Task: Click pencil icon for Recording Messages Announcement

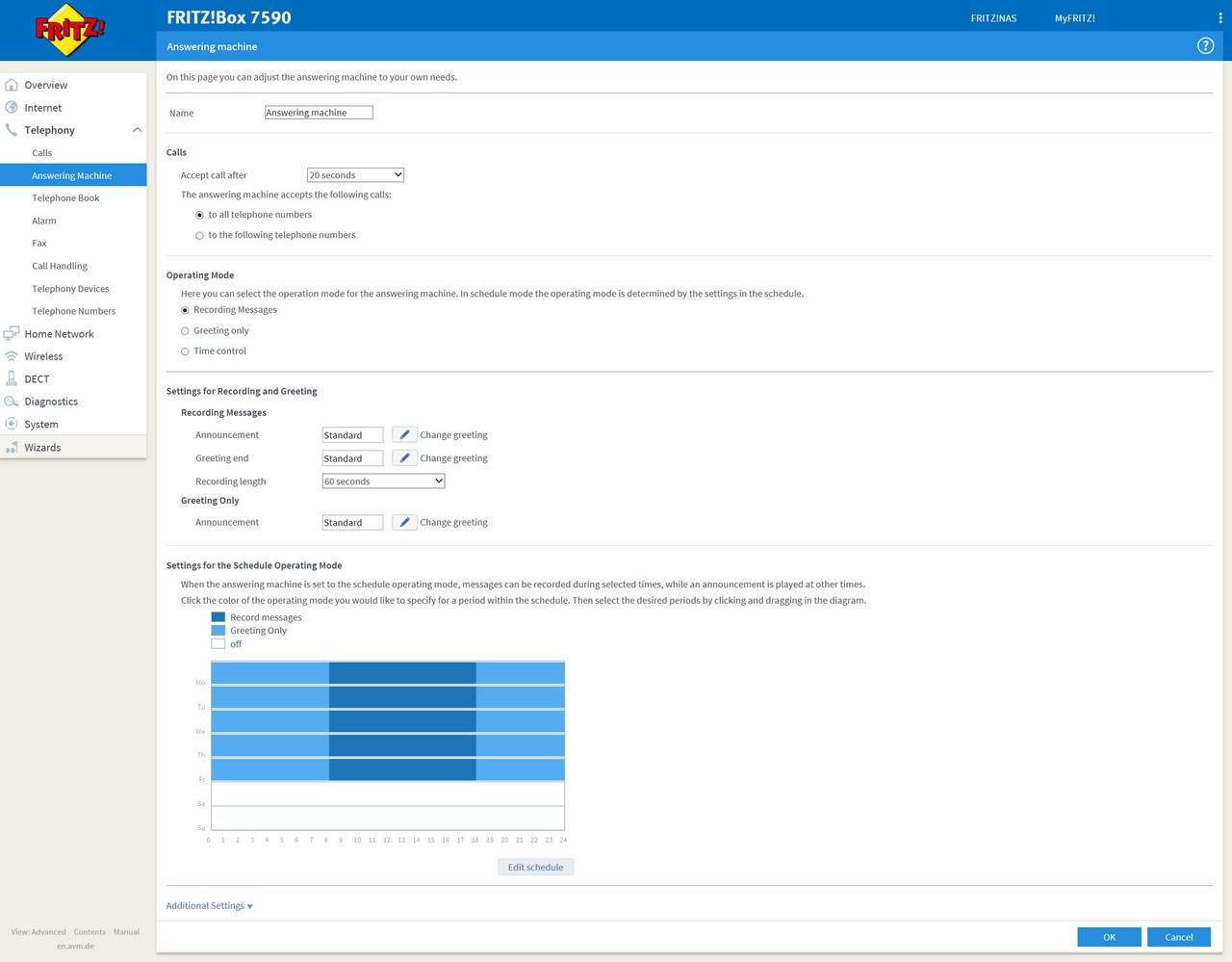Action: click(x=404, y=435)
